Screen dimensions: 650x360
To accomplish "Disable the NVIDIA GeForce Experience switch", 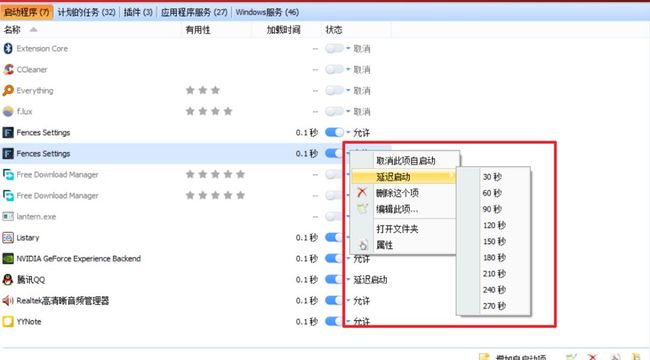I will 334,258.
